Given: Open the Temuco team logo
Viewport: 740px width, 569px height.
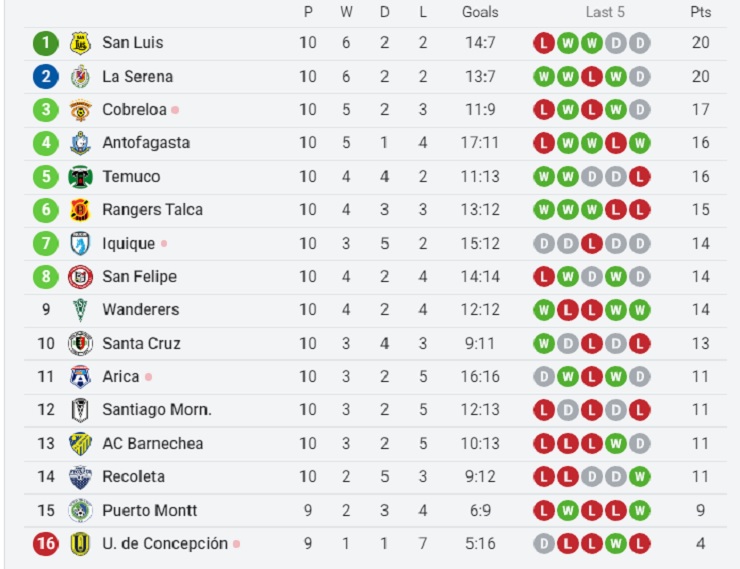Looking at the screenshot, I should pos(80,176).
